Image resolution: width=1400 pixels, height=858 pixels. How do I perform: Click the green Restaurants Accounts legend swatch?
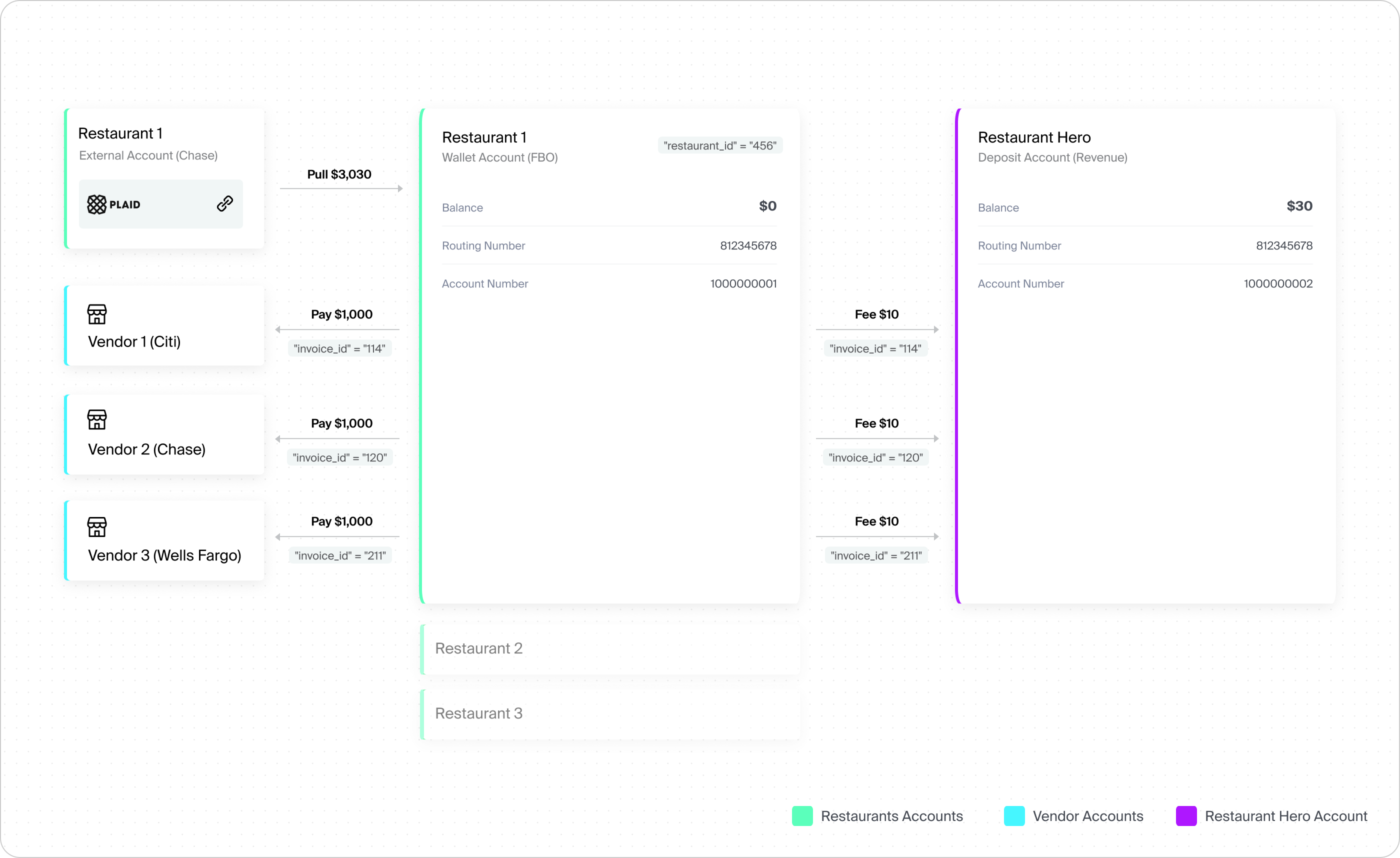pos(802,816)
